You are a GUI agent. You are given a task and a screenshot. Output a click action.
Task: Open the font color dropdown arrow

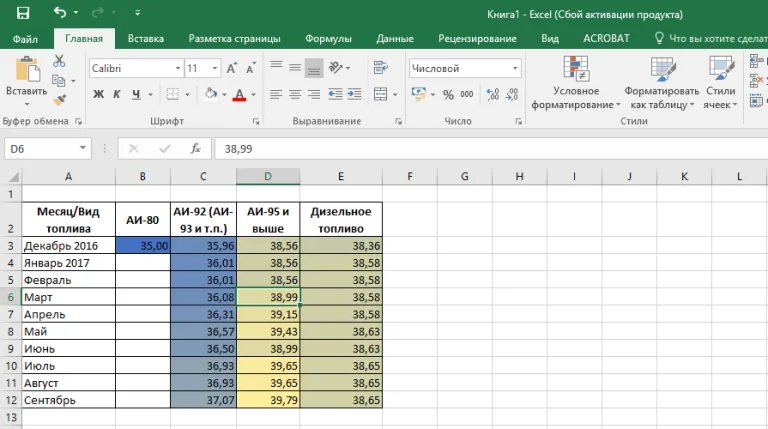tap(253, 95)
